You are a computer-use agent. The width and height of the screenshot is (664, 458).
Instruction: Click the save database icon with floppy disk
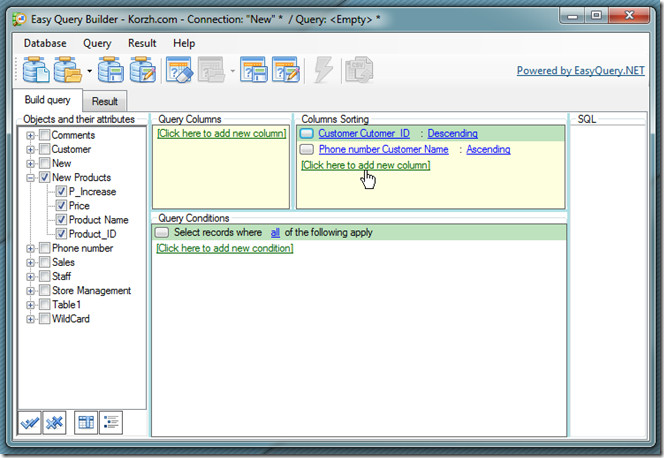(x=111, y=69)
